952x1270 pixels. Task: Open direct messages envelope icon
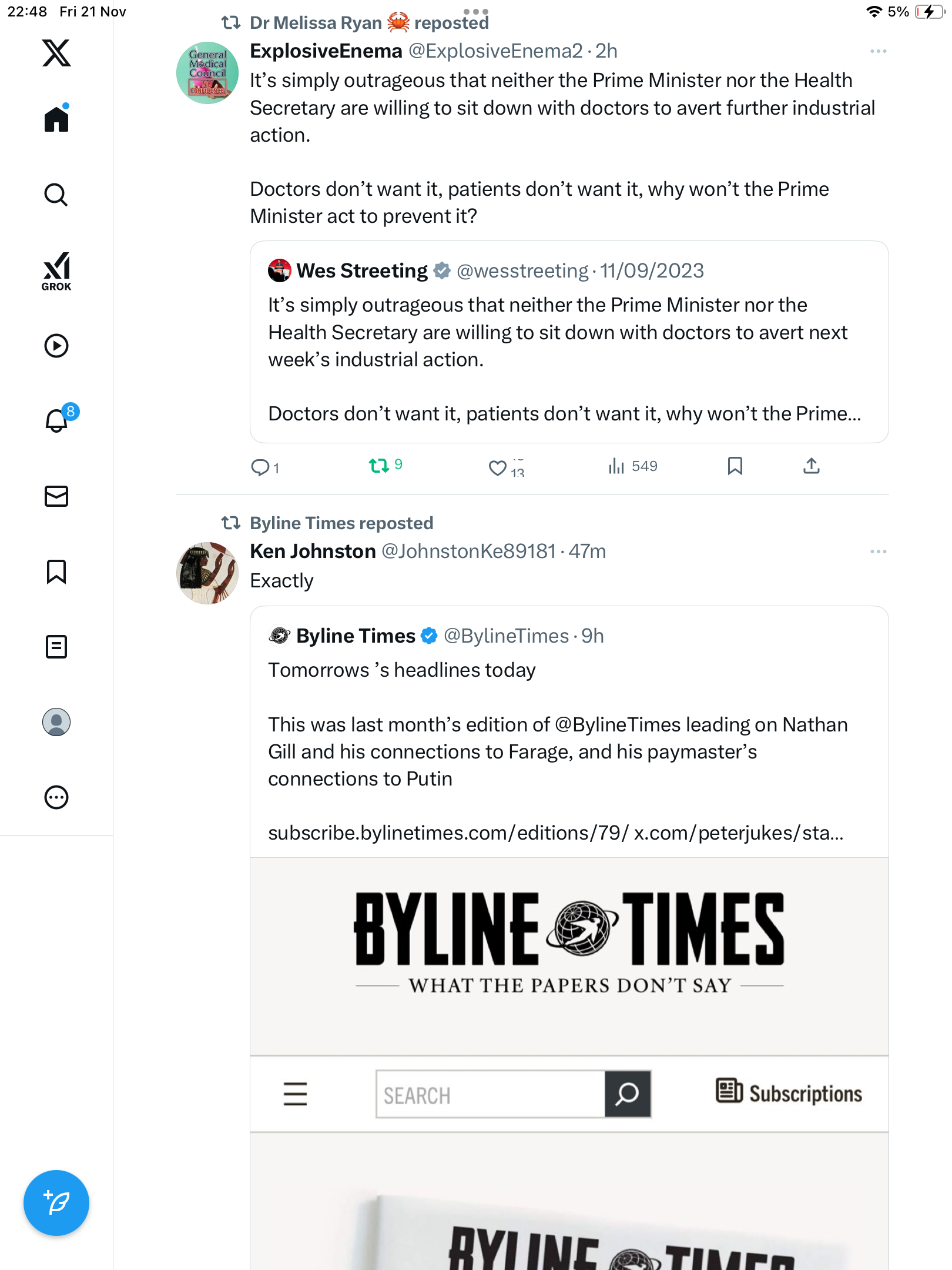click(x=56, y=496)
